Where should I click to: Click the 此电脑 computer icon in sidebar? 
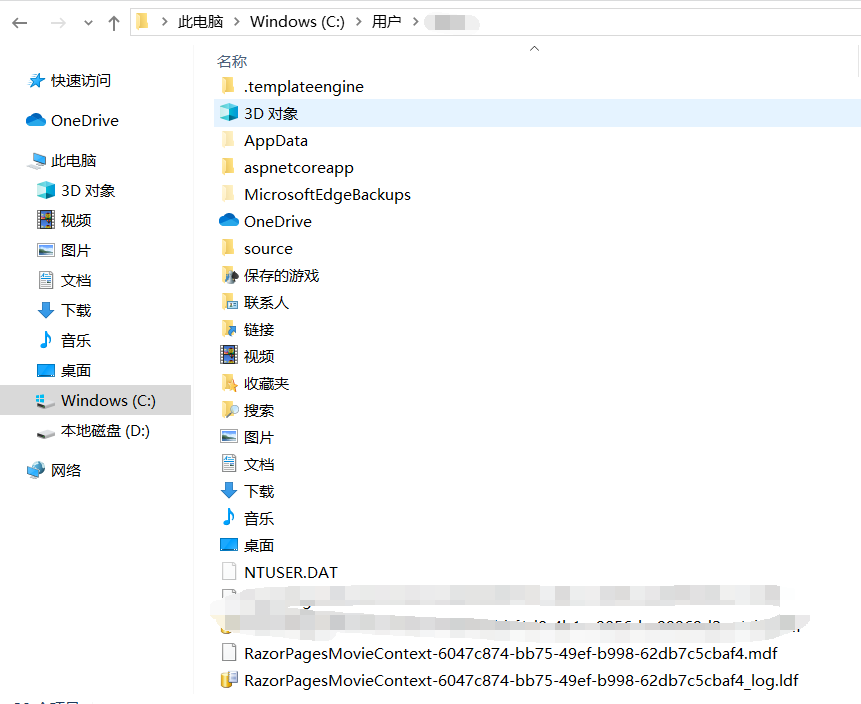click(37, 160)
